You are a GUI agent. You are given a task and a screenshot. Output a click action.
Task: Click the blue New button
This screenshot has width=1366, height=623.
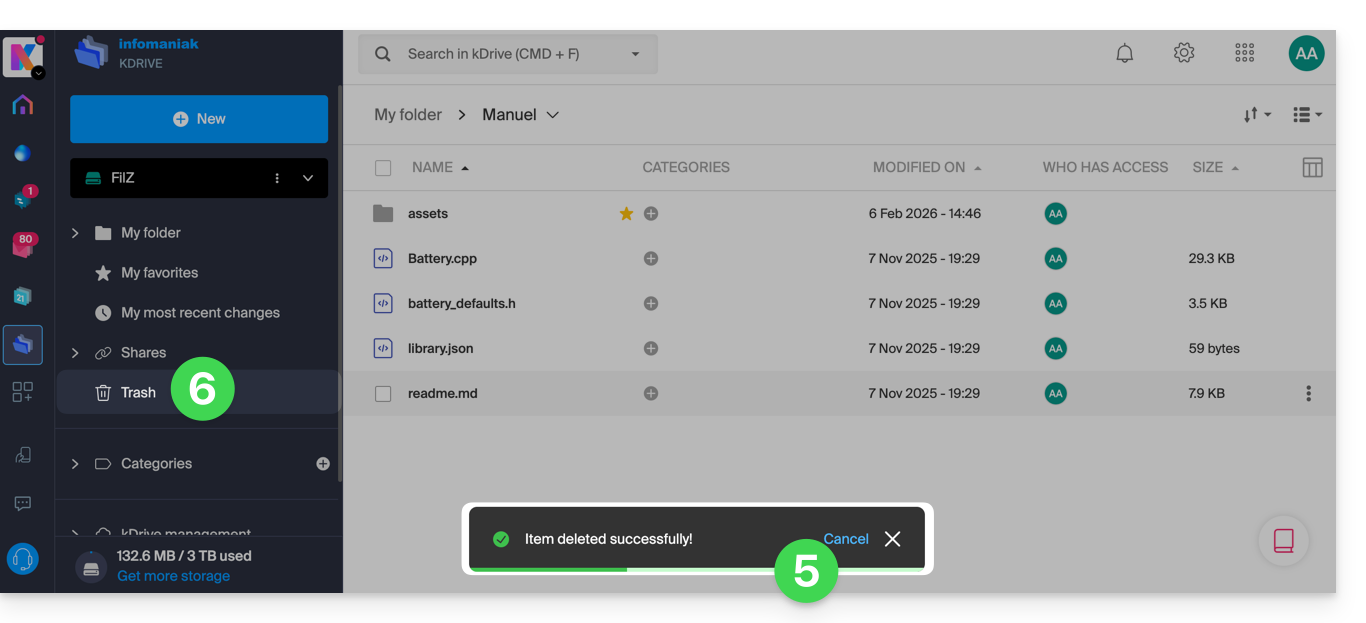(x=199, y=119)
